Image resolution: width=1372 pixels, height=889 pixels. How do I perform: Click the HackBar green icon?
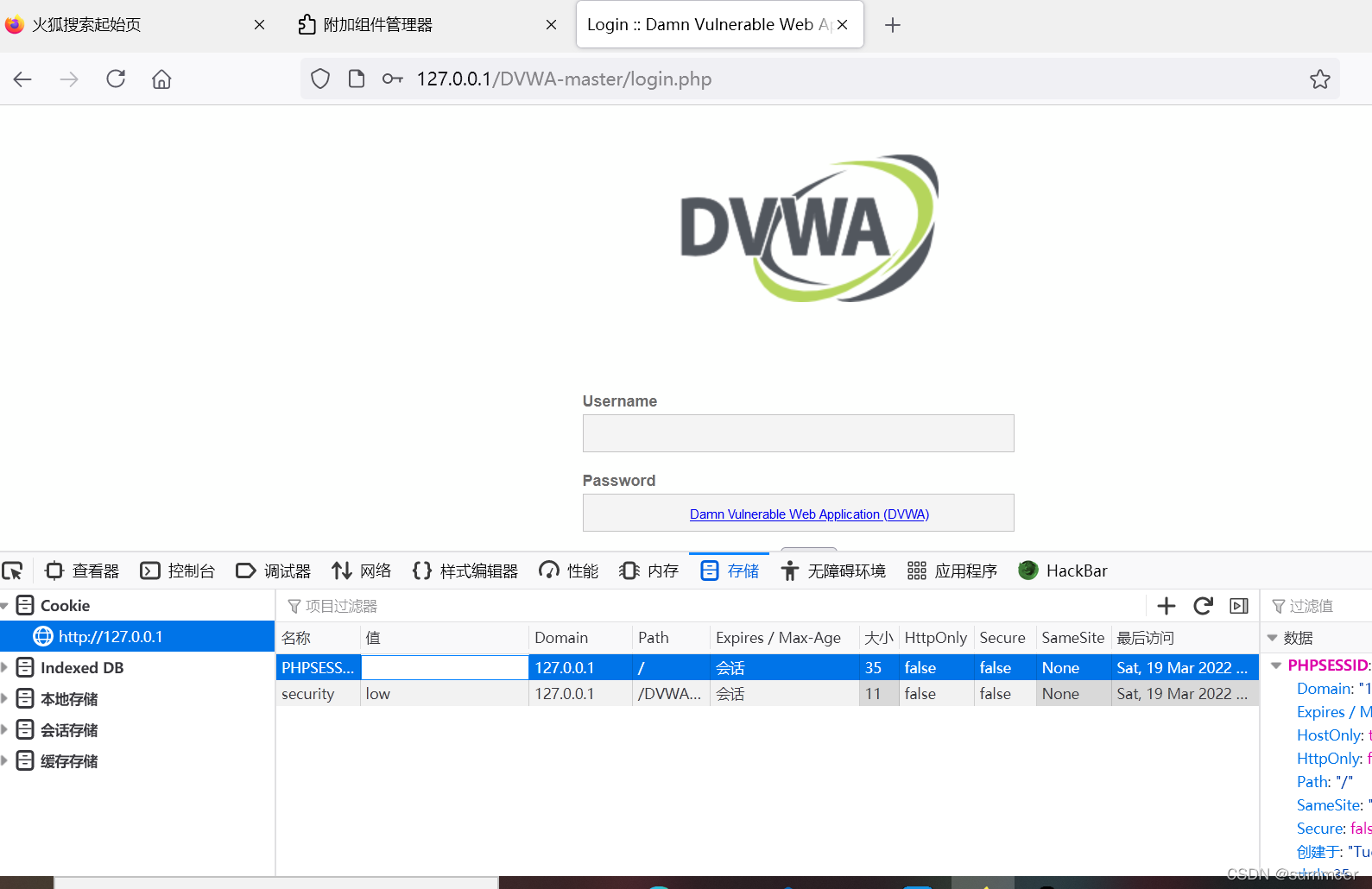[1027, 571]
